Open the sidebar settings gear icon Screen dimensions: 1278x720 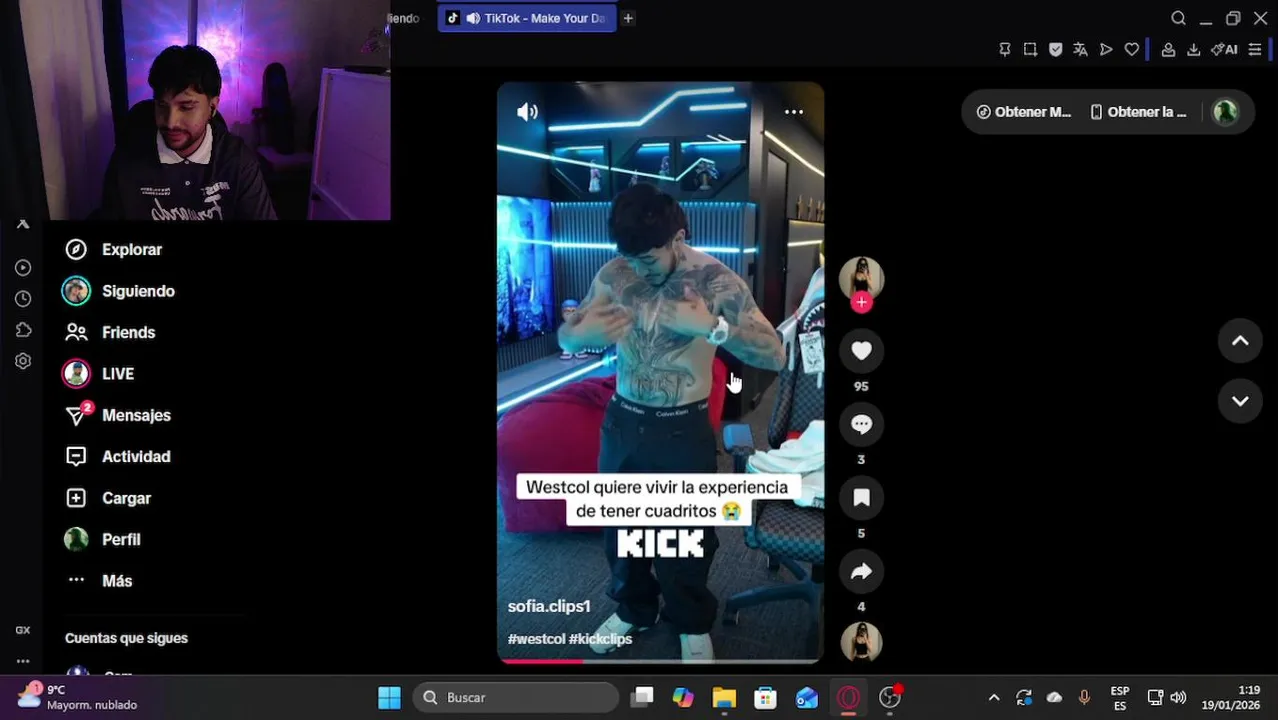tap(23, 361)
